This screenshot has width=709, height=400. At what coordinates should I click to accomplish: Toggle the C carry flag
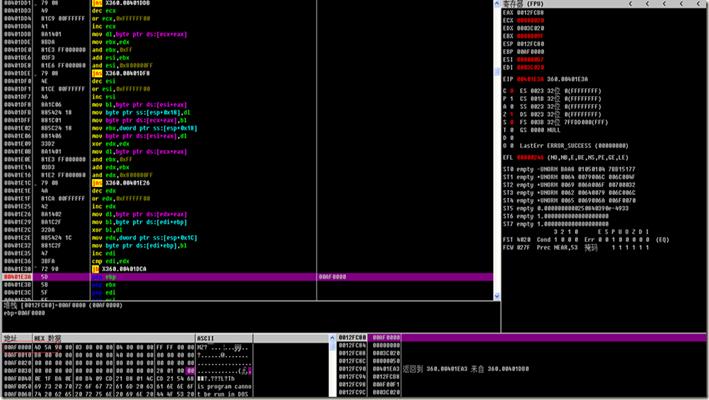pyautogui.click(x=513, y=91)
